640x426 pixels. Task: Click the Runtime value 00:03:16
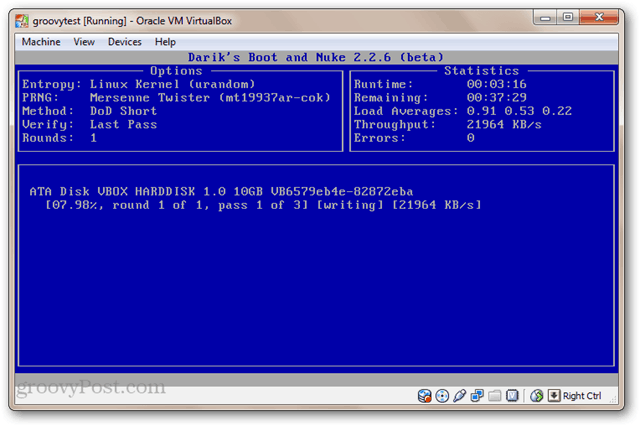[496, 84]
